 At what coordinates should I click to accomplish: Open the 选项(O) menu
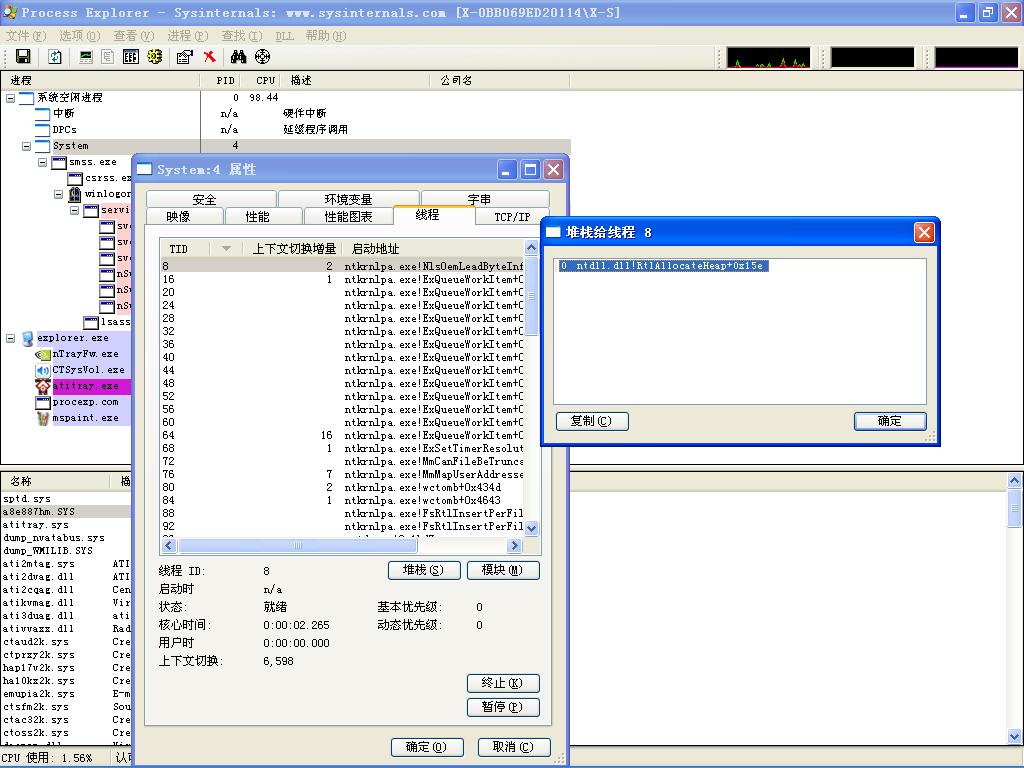coord(80,36)
